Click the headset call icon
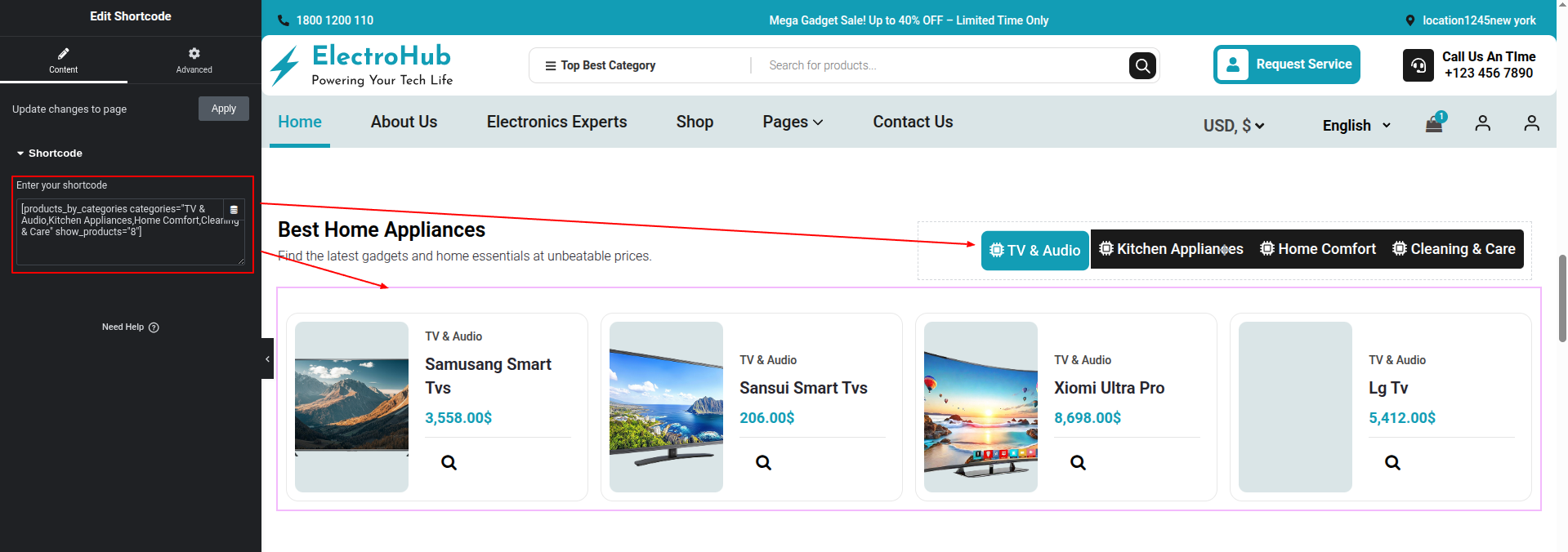 pyautogui.click(x=1418, y=65)
